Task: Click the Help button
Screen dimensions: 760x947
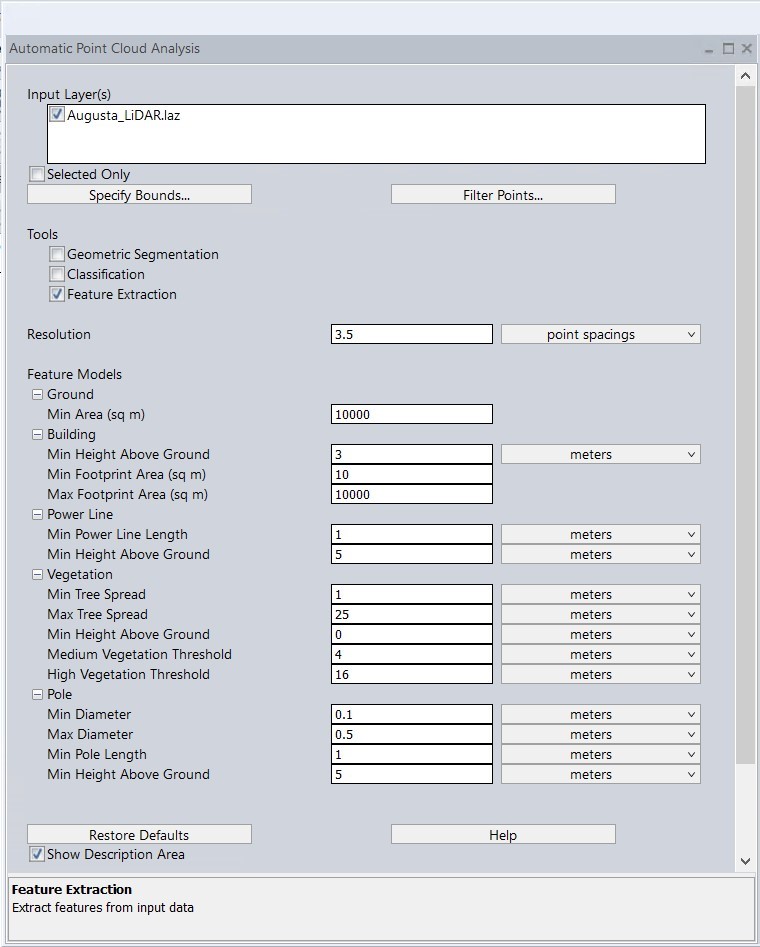Action: click(x=503, y=835)
